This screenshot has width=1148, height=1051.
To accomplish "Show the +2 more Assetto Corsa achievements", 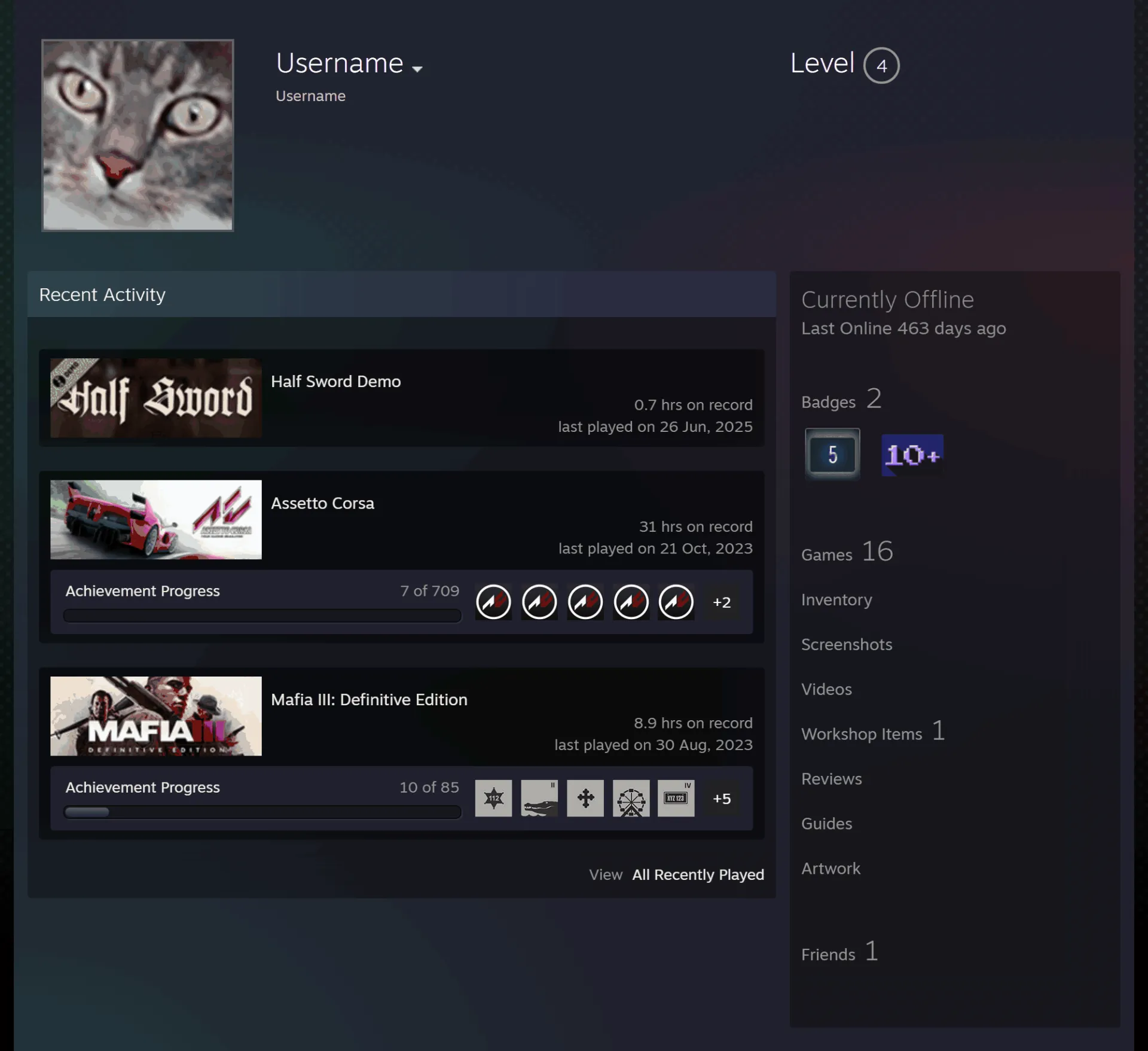I will pyautogui.click(x=722, y=602).
